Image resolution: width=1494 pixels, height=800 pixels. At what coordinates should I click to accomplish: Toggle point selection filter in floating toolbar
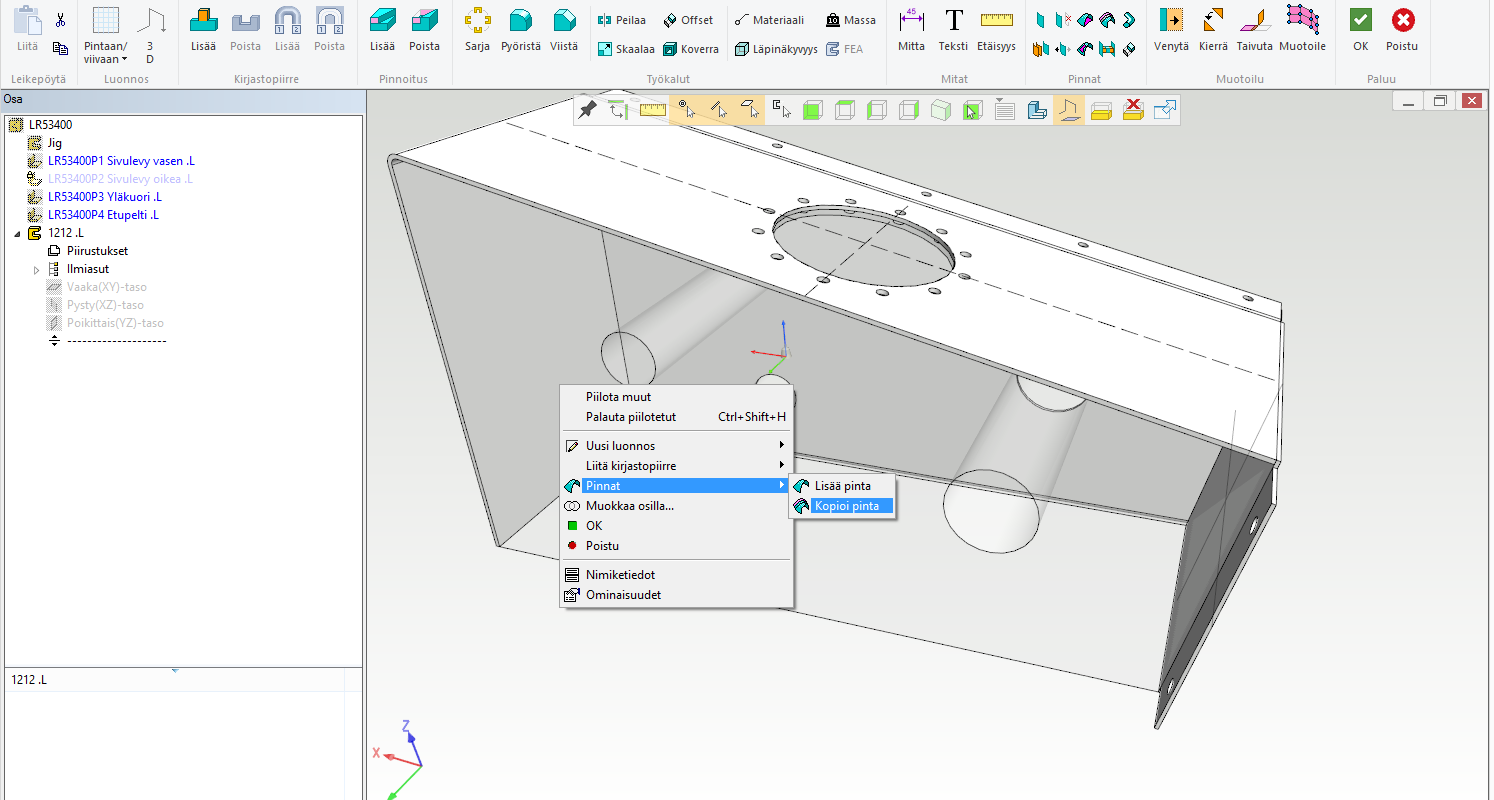coord(685,110)
